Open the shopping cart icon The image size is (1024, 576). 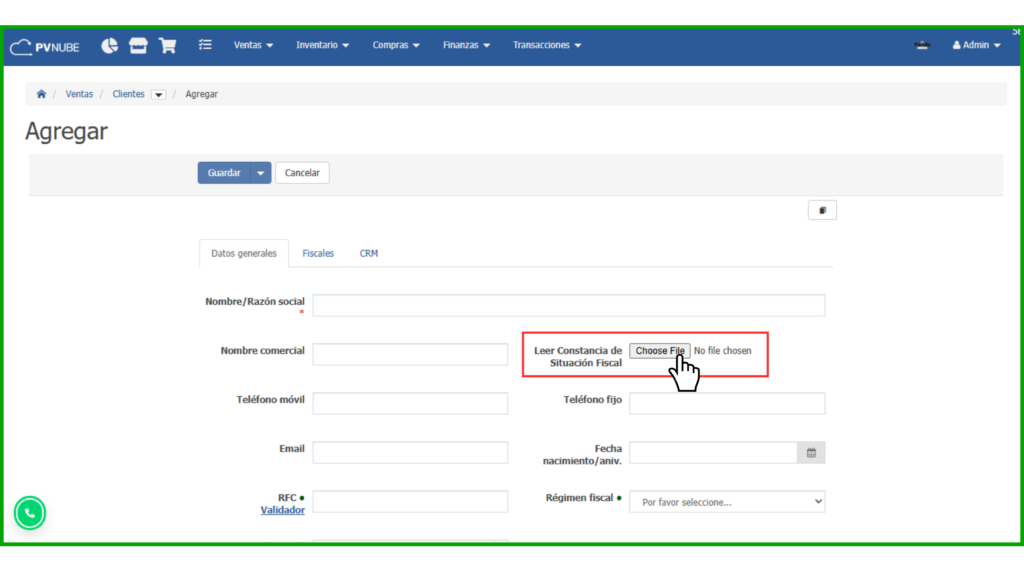coord(167,46)
